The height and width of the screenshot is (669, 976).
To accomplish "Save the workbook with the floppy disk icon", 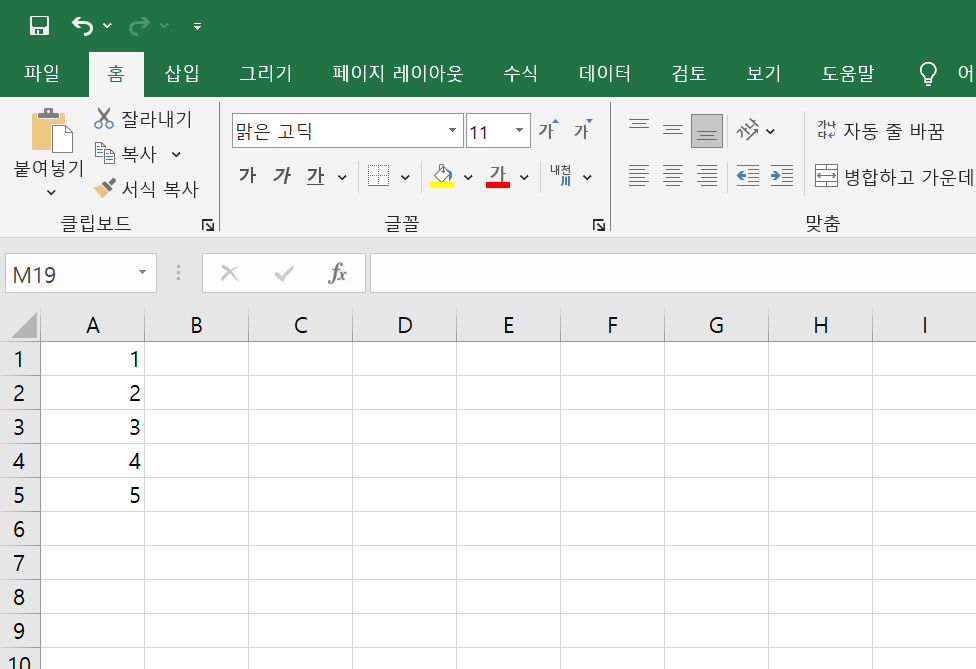I will (x=39, y=26).
